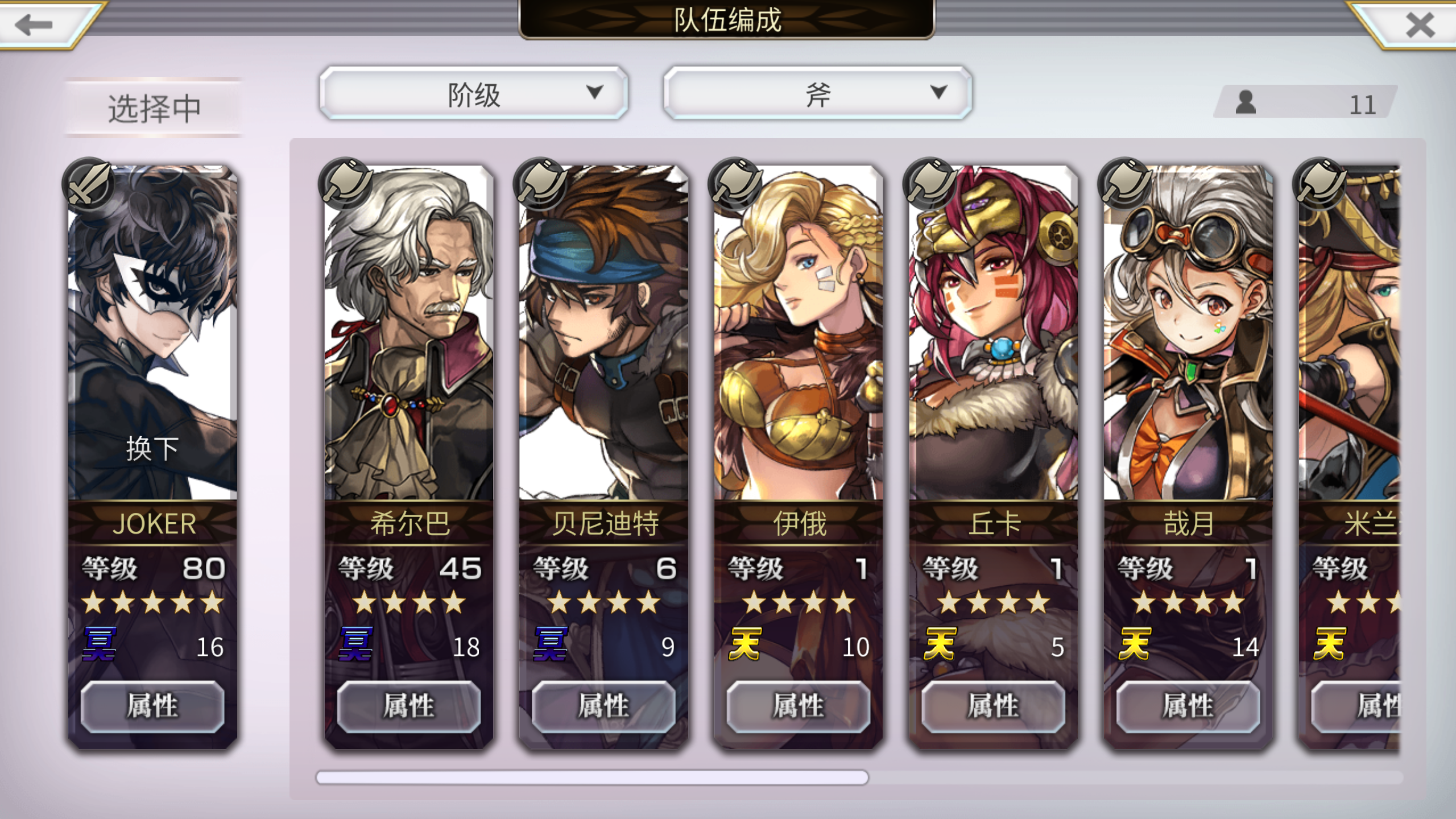This screenshot has width=1456, height=819.
Task: Open 属性 for 希尔巴
Action: (408, 706)
